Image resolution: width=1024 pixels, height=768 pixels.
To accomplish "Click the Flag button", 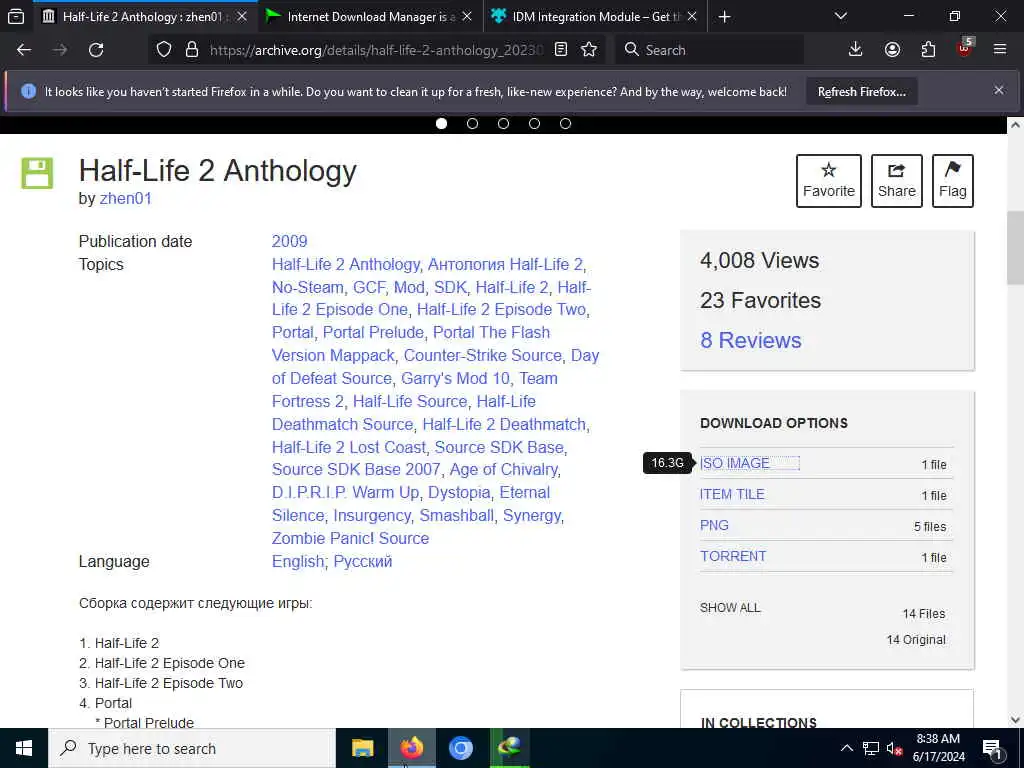I will (953, 181).
